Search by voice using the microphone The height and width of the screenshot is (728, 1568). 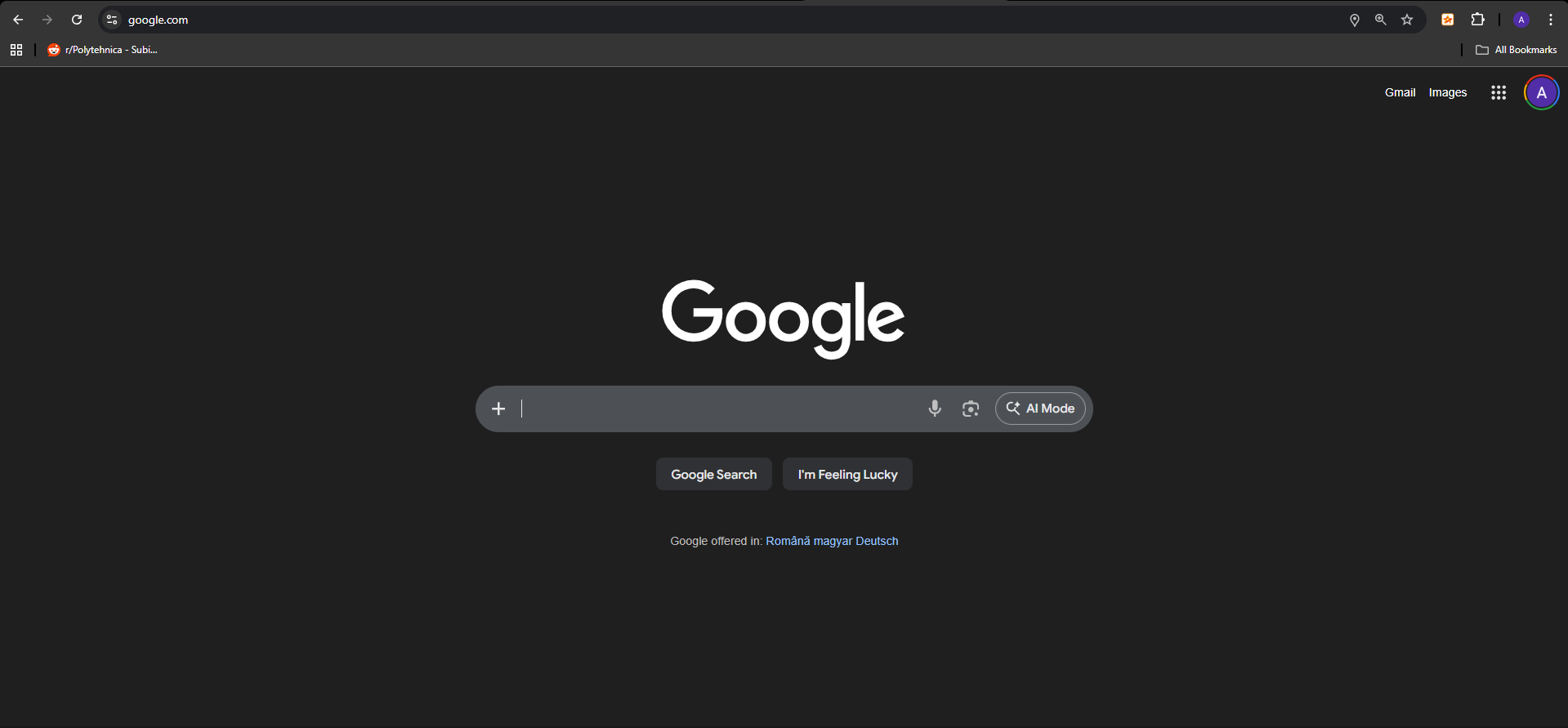click(x=935, y=409)
